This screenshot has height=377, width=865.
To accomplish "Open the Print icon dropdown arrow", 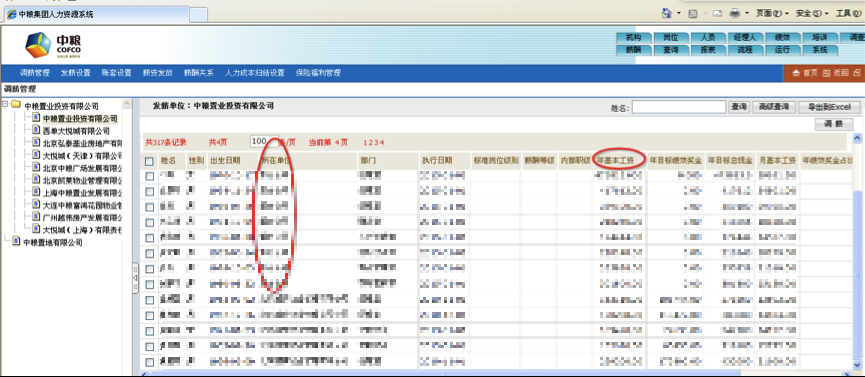I will tap(747, 13).
